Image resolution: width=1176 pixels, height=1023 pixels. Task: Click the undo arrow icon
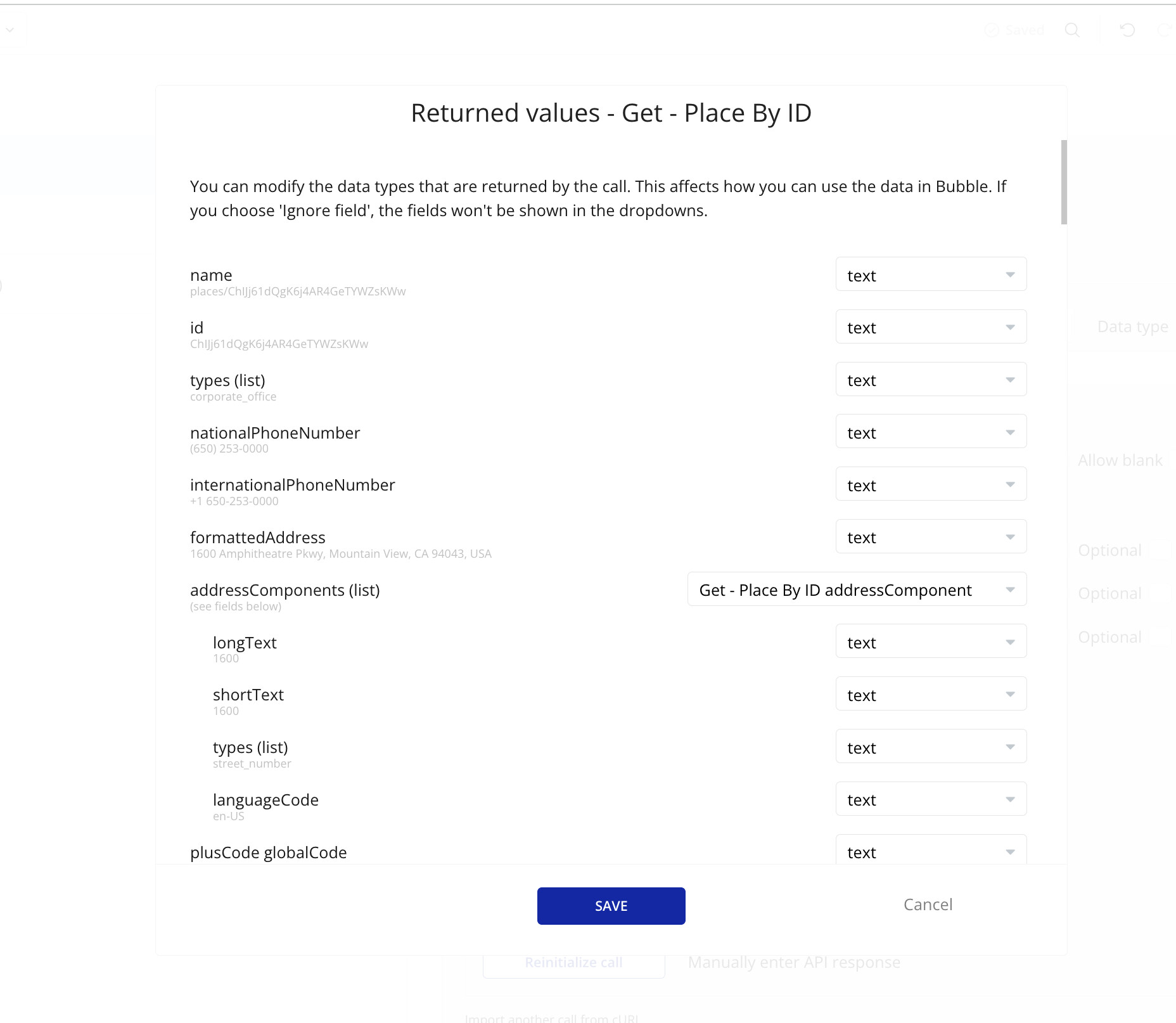(x=1127, y=30)
